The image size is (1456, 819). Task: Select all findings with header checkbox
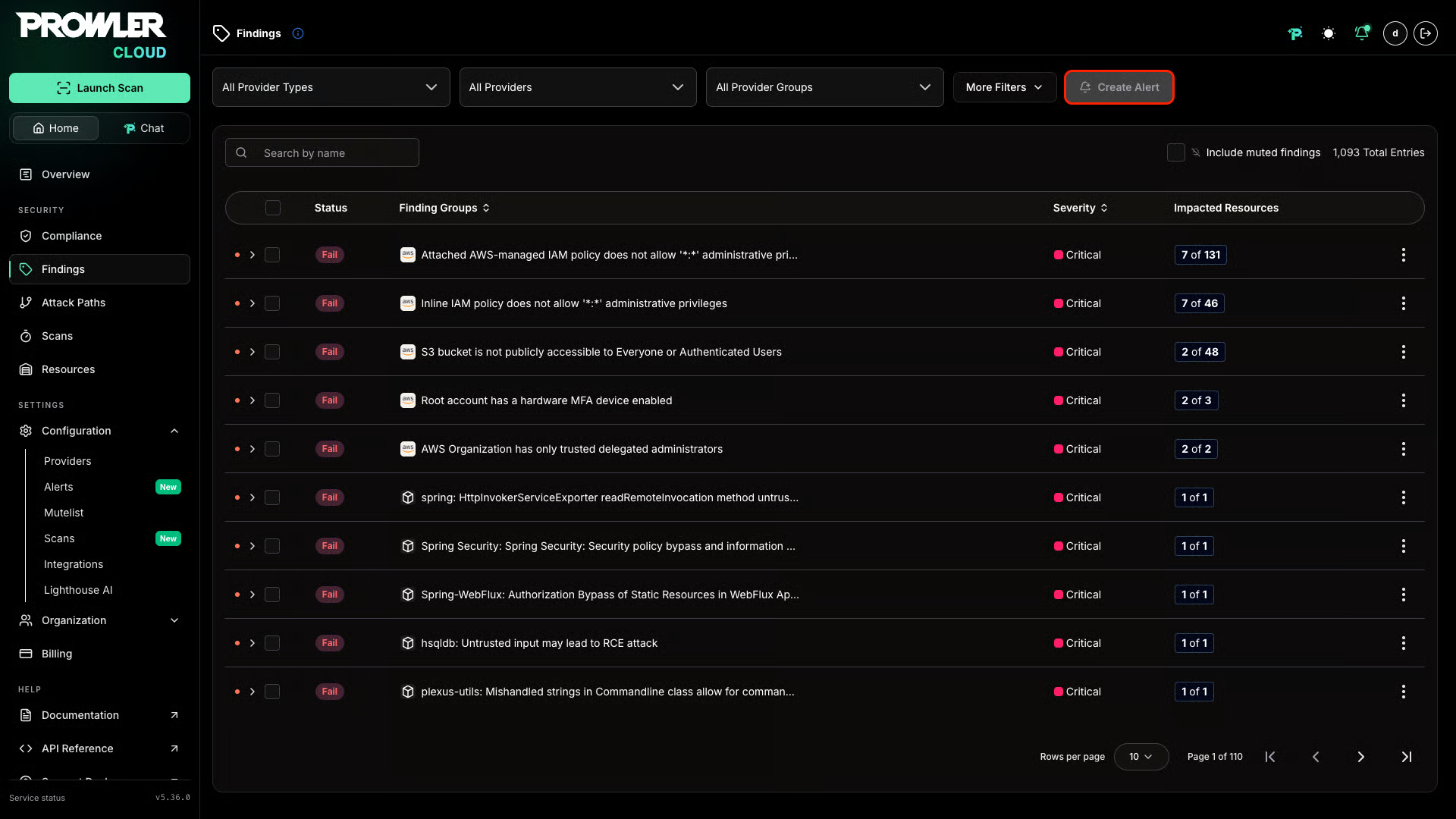pyautogui.click(x=273, y=208)
